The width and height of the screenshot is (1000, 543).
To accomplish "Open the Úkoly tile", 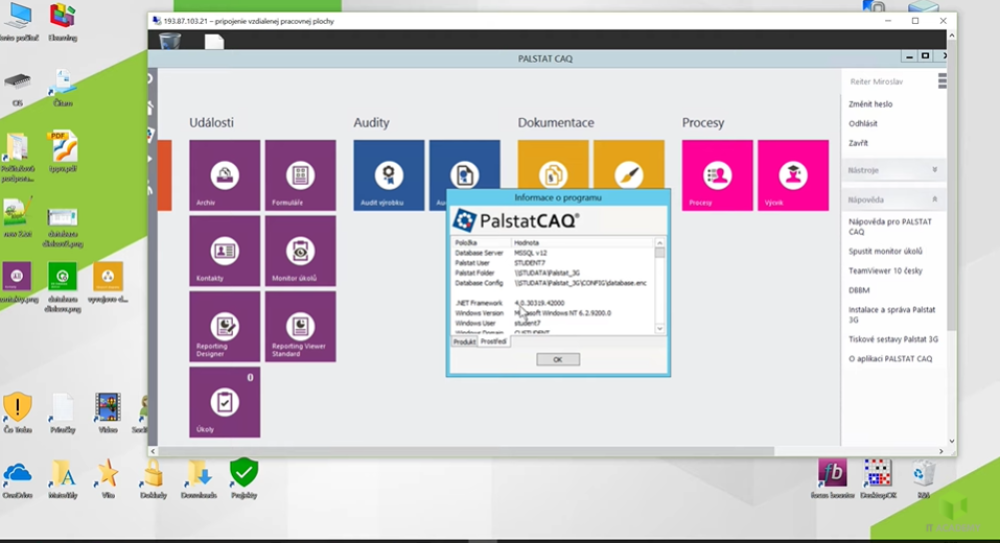I will coord(224,402).
